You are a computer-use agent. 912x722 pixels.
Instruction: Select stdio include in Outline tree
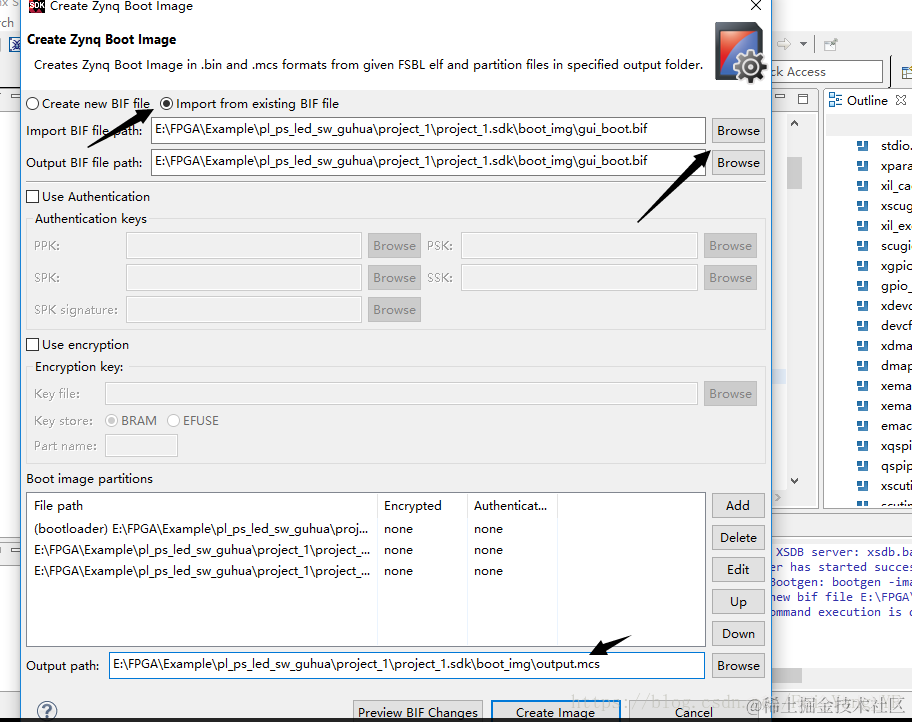[896, 145]
